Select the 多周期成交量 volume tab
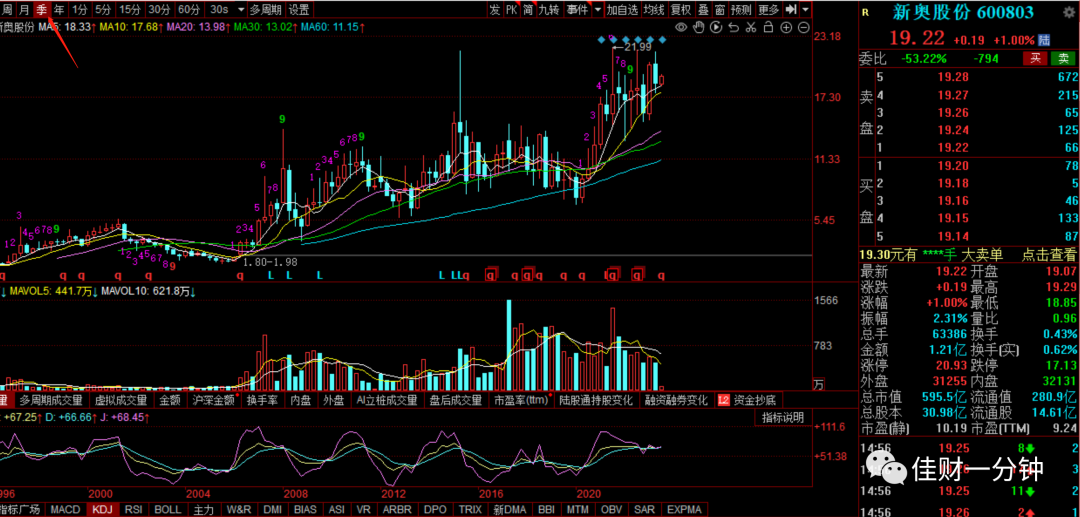The height and width of the screenshot is (517, 1080). 51,400
